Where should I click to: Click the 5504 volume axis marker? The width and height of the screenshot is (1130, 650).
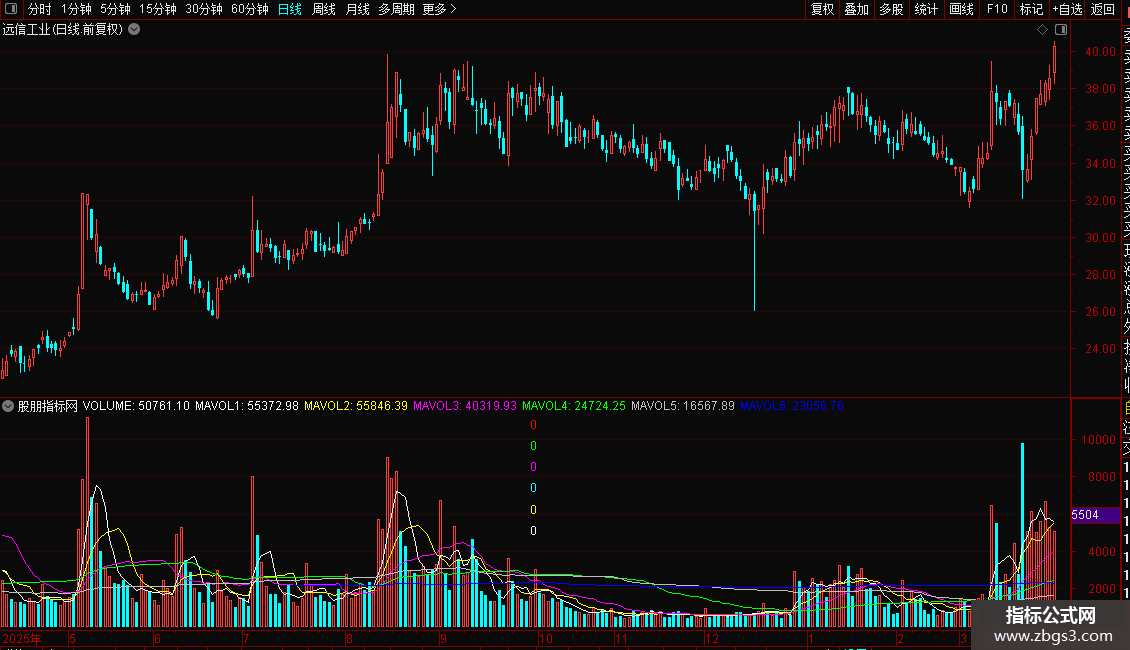(x=1095, y=515)
